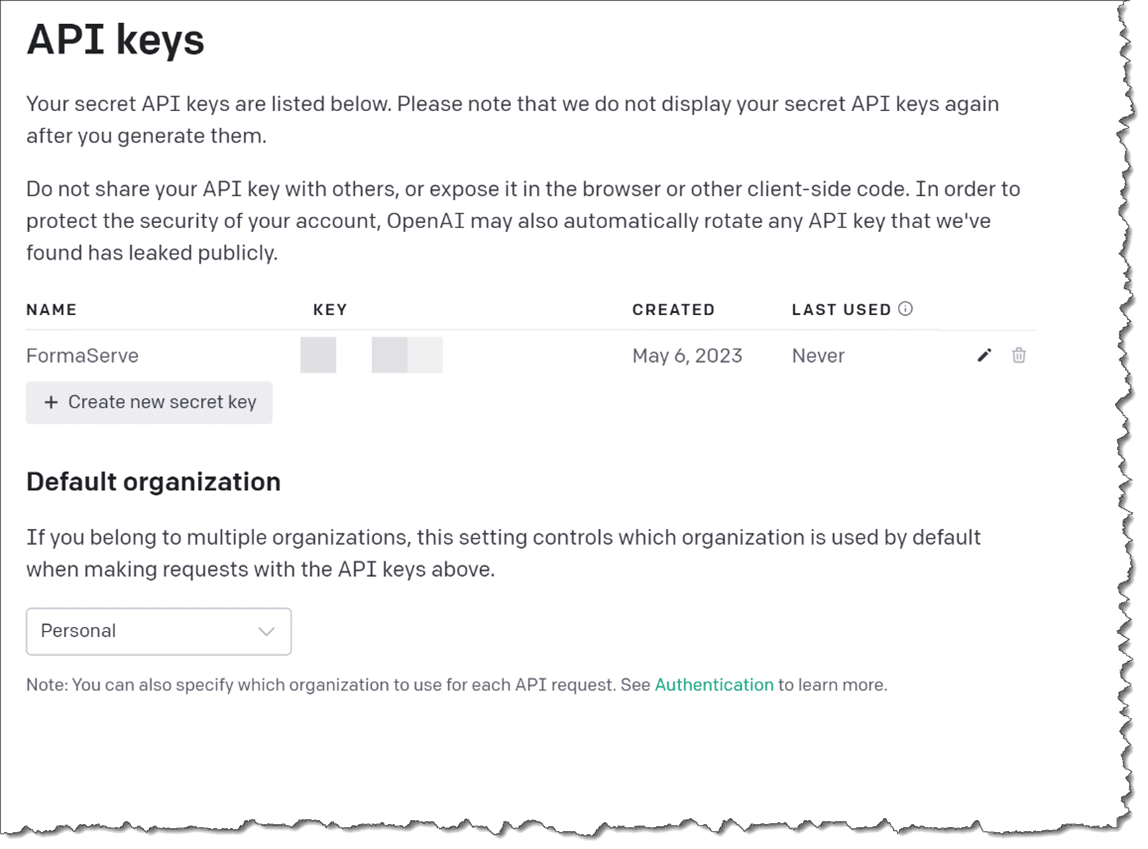Click the masked secret key value
Screen dimensions: 1148x849
(x=372, y=356)
